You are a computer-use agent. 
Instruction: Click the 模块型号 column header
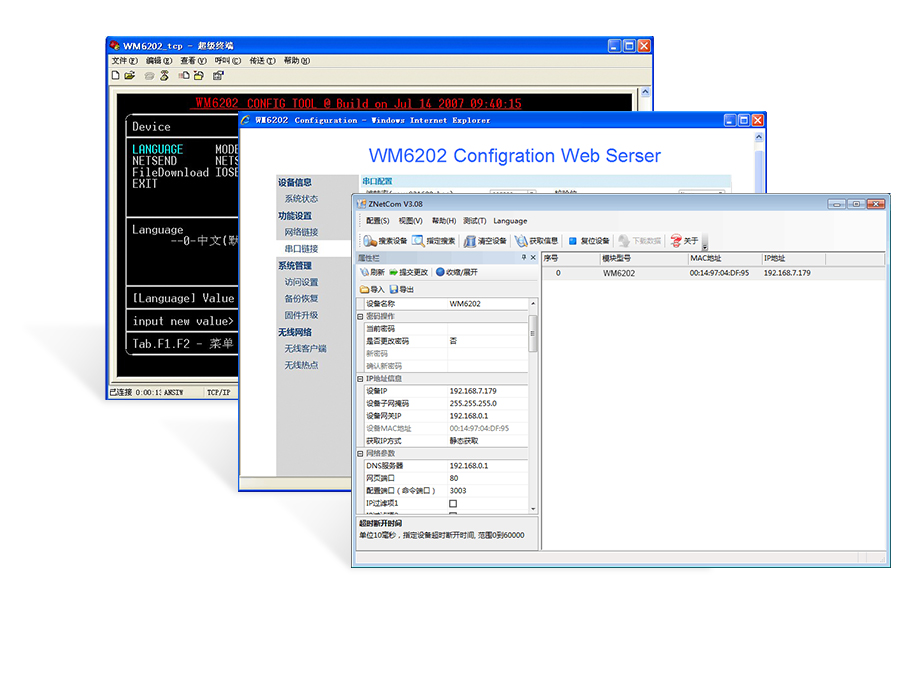643,258
